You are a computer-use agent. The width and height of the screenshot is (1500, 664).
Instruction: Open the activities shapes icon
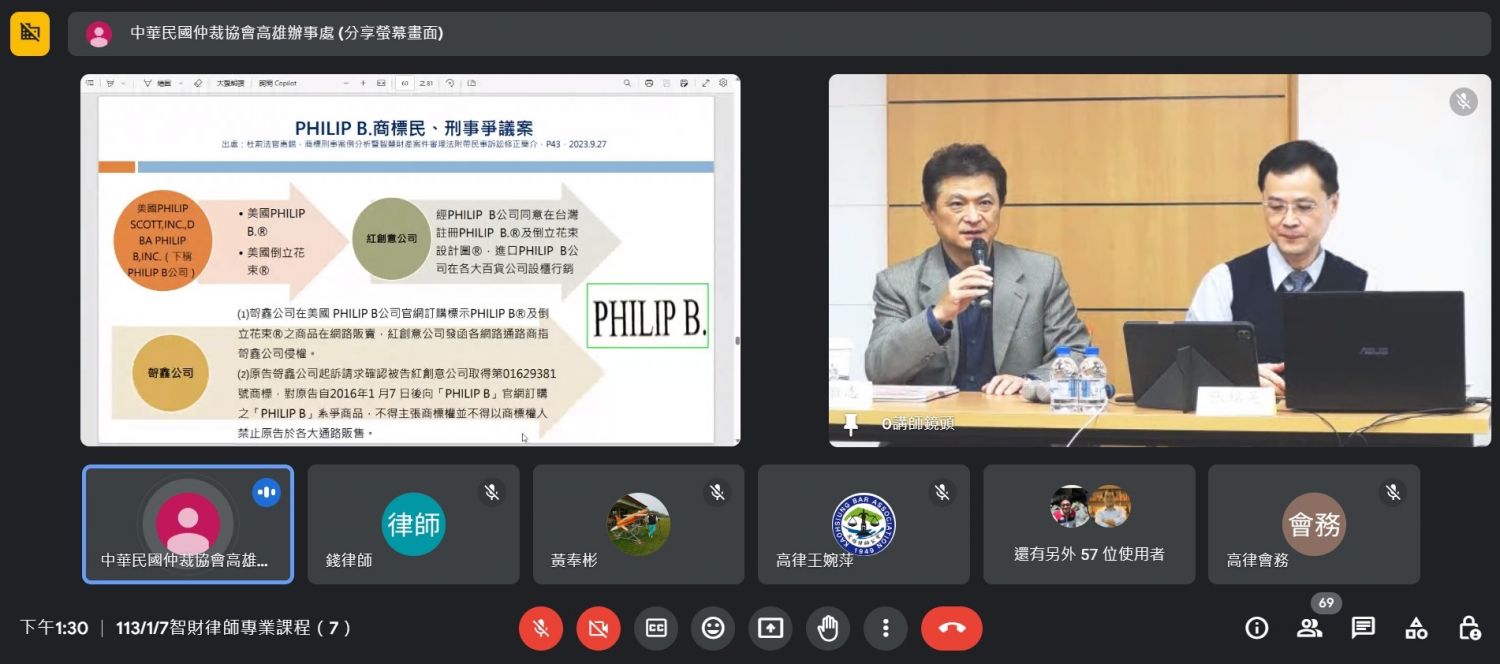tap(1416, 628)
